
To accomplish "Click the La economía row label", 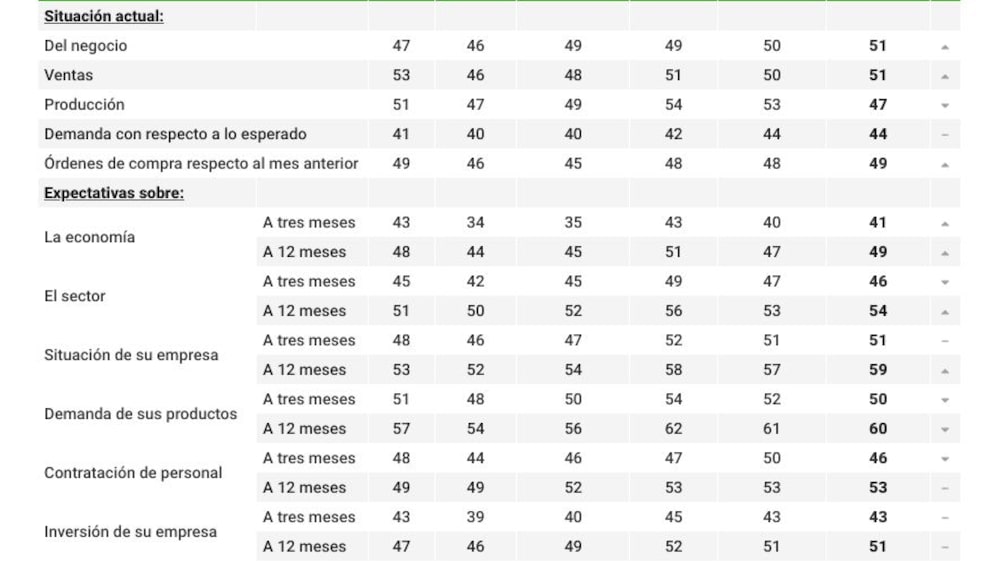I will [x=89, y=237].
